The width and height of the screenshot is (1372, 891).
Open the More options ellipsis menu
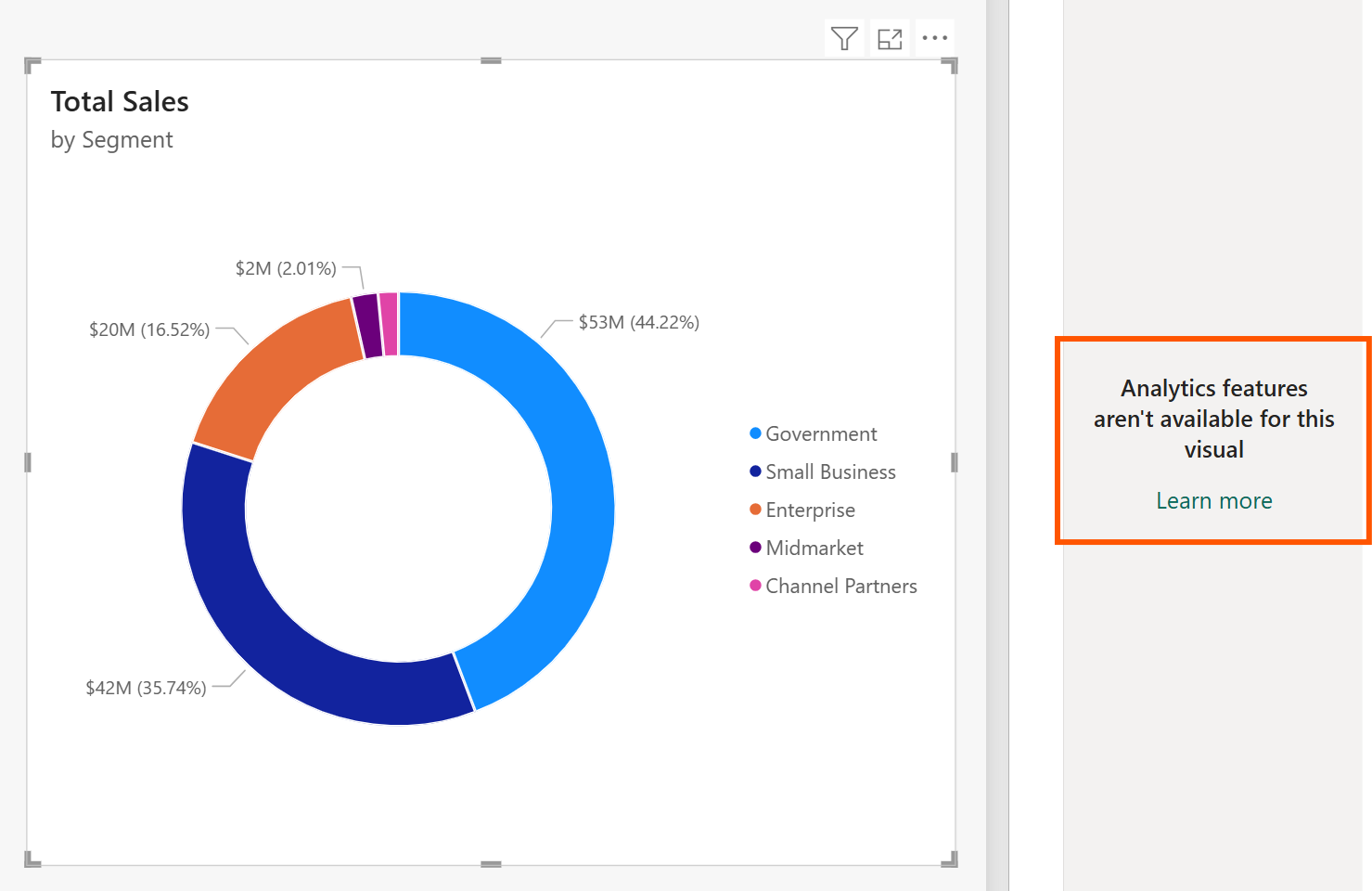click(x=934, y=37)
